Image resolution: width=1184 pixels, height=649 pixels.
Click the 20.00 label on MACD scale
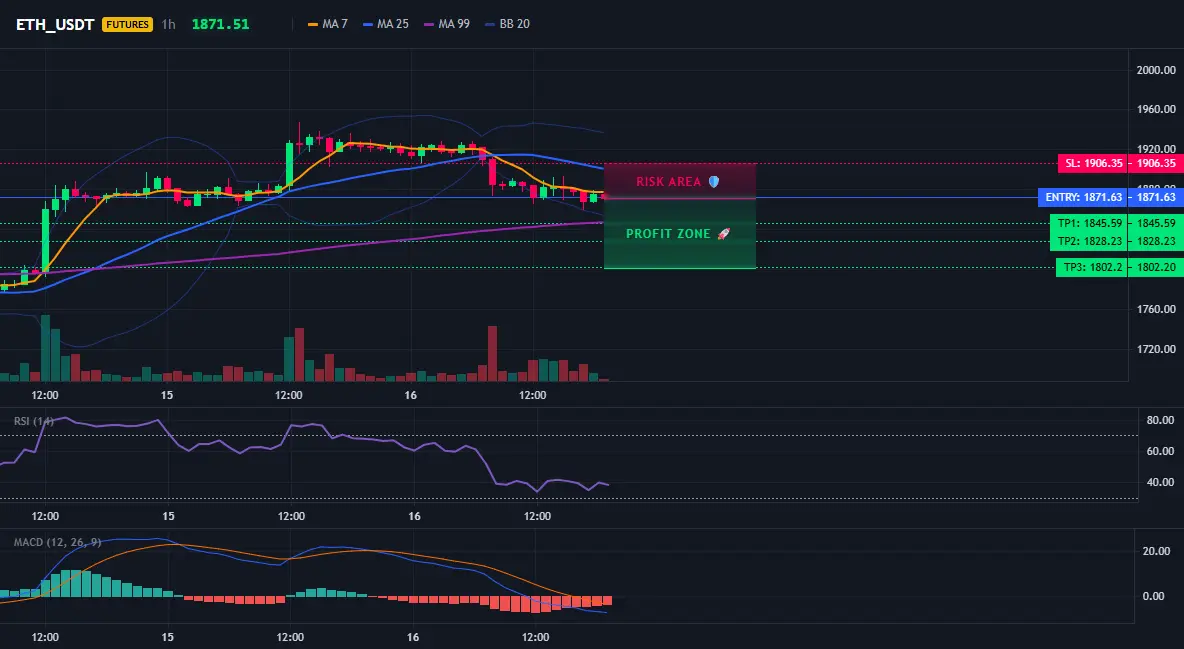pyautogui.click(x=1157, y=552)
